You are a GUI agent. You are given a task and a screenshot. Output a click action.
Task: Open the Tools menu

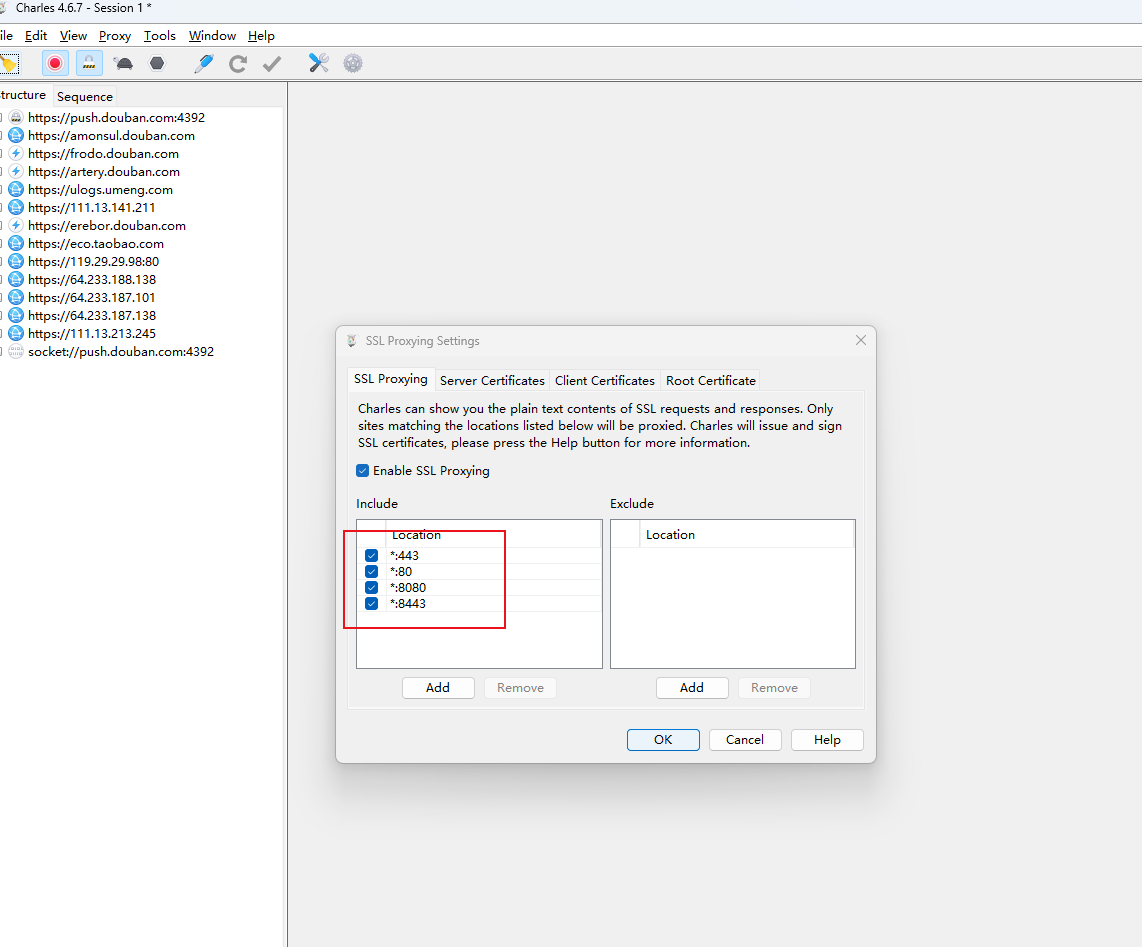click(160, 36)
